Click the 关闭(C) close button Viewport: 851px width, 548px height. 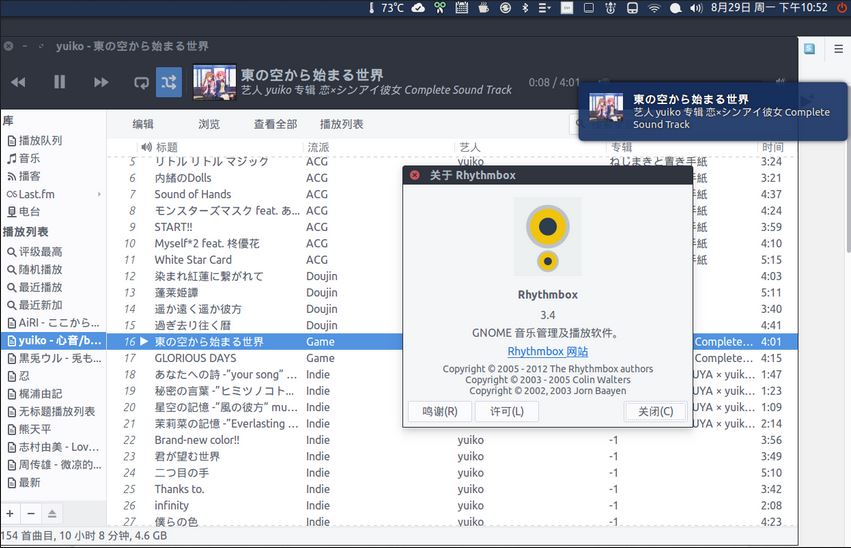[656, 411]
